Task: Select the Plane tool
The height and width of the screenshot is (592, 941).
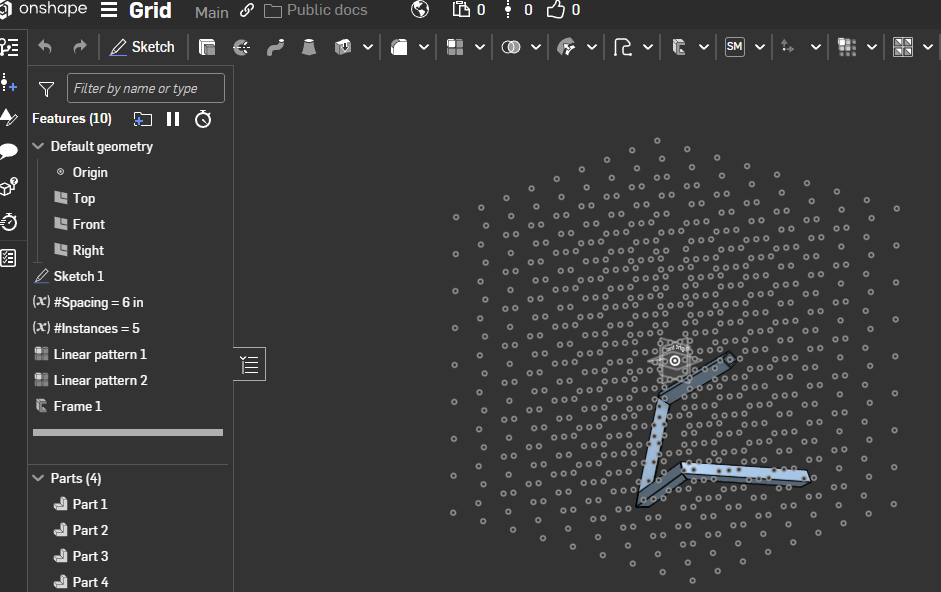Action: [x=566, y=47]
